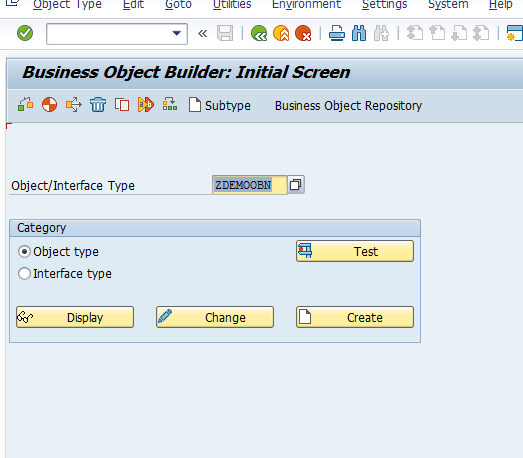Click the green Back icon
This screenshot has width=523, height=458.
pyautogui.click(x=259, y=33)
